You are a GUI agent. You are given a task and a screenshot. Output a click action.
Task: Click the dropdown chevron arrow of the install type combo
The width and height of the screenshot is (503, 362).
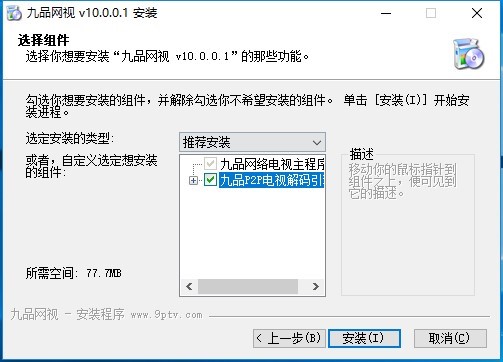click(317, 143)
